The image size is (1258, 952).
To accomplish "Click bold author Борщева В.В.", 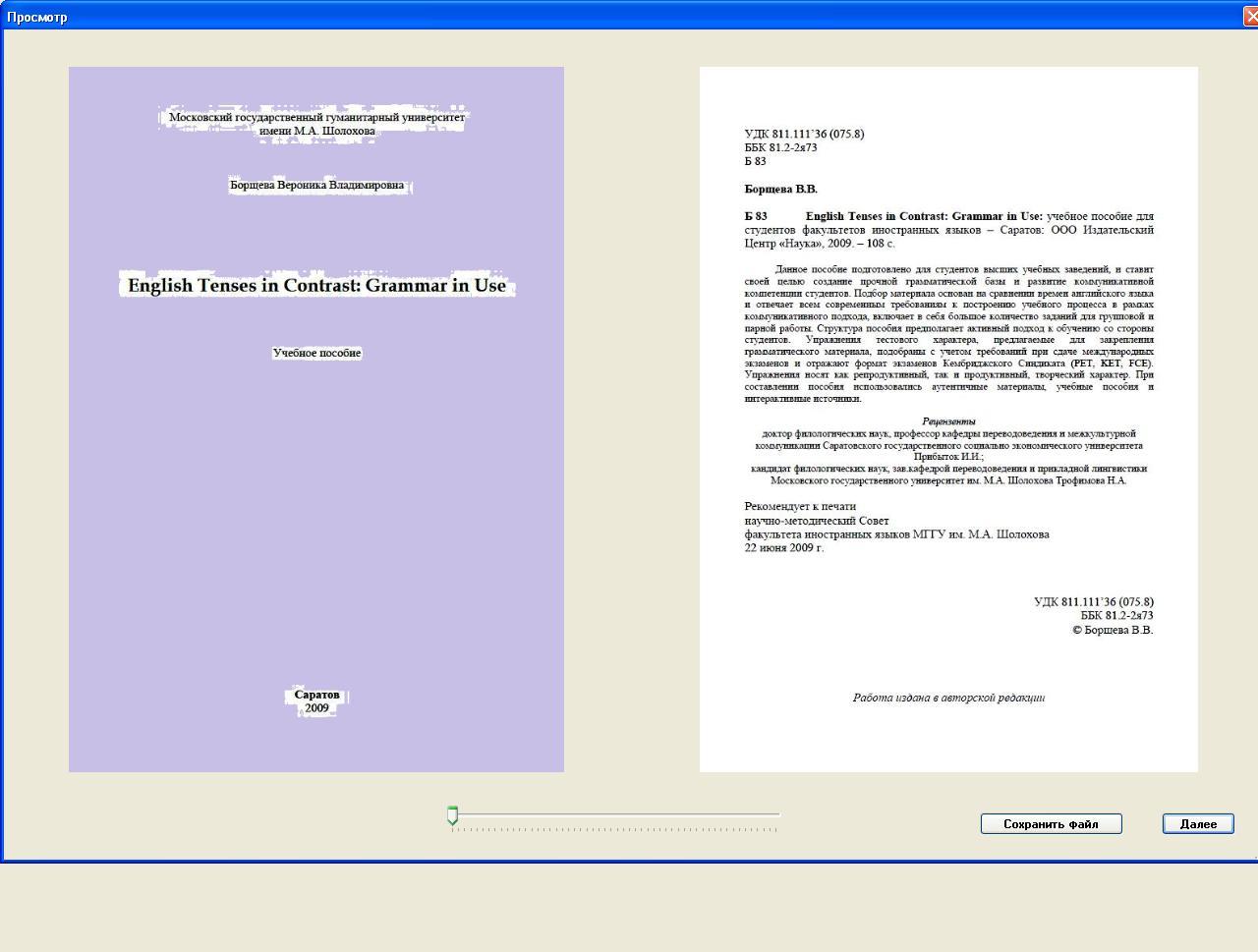I will coord(780,189).
